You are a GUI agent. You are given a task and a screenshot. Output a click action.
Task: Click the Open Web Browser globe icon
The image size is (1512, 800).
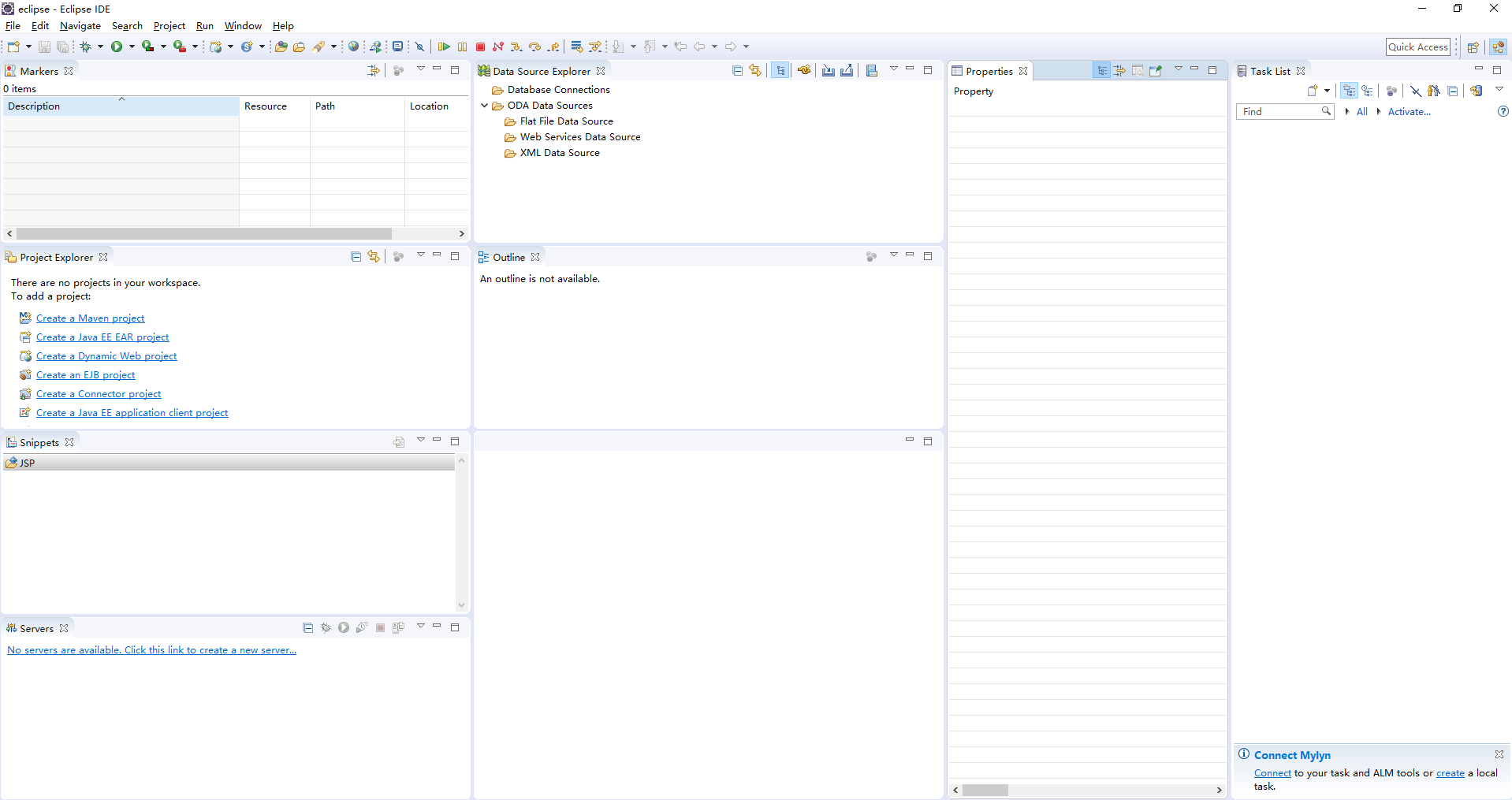353,47
